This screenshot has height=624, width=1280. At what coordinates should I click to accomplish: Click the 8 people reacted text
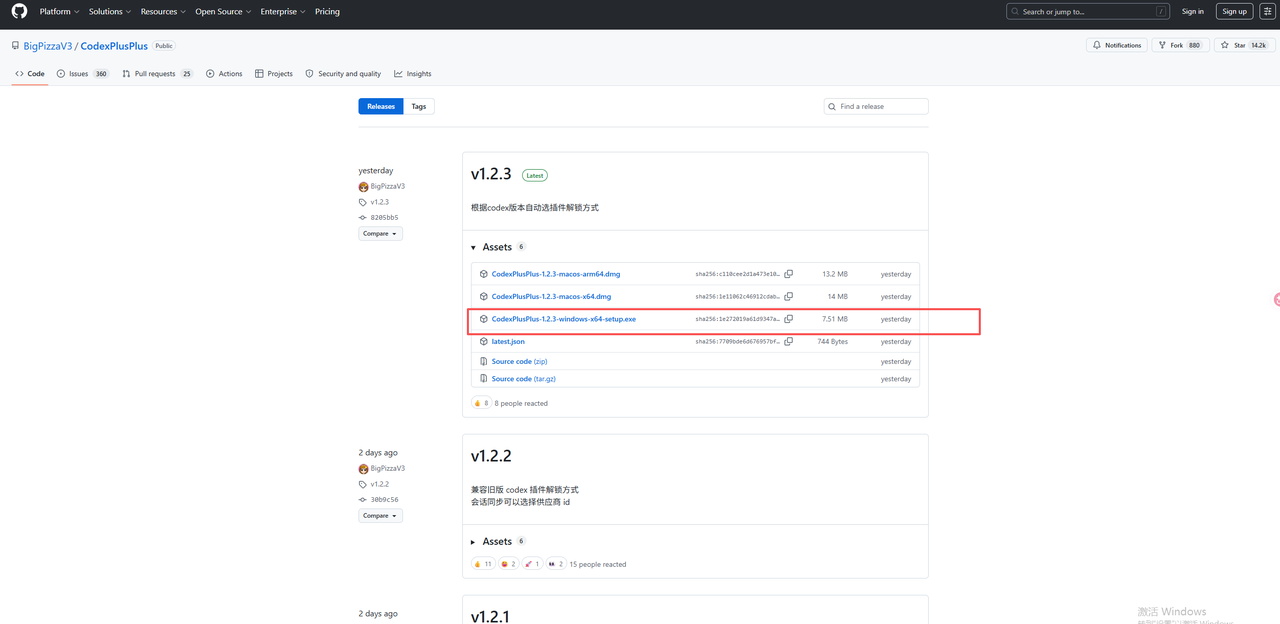(x=521, y=404)
